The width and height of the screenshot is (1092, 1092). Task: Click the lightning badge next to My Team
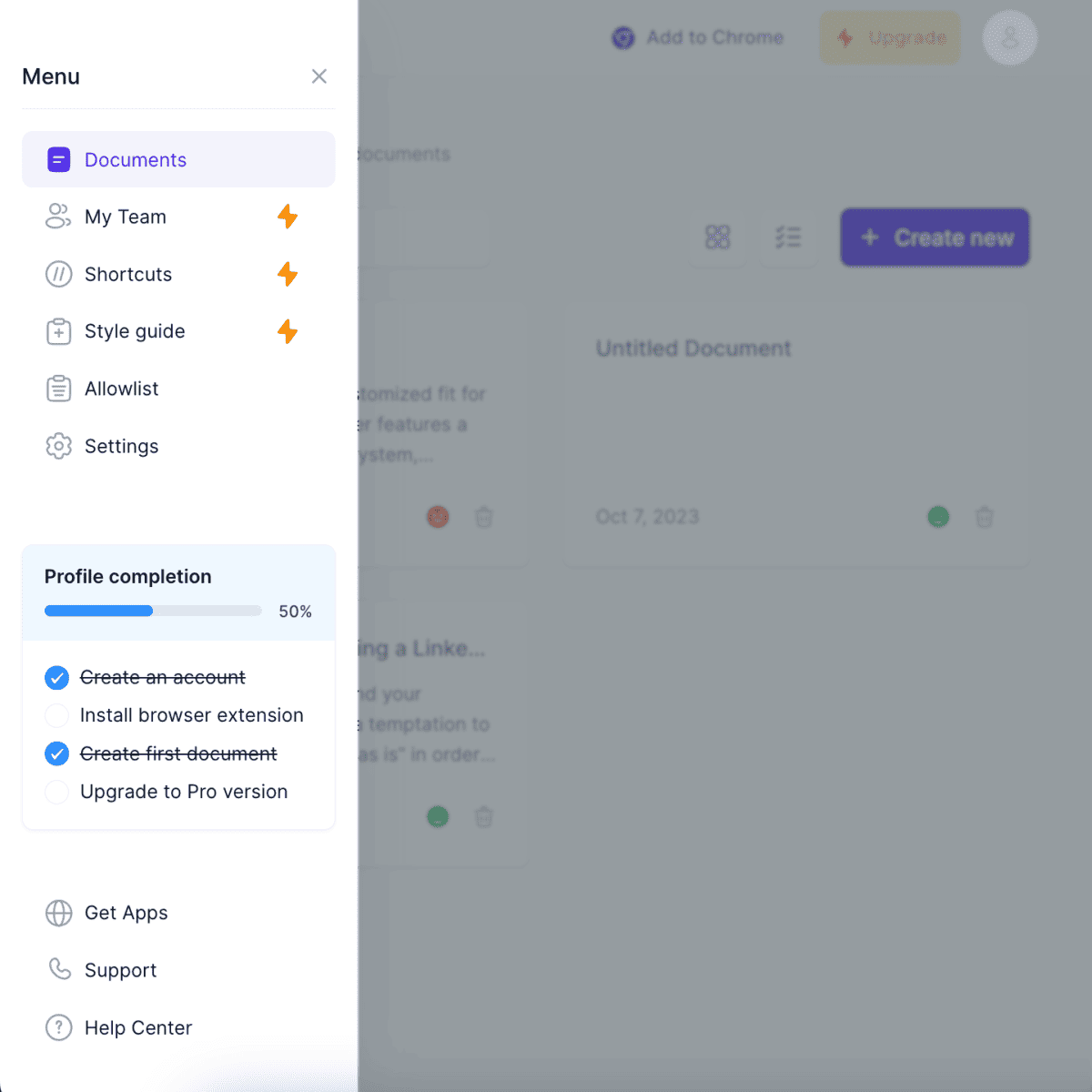(288, 217)
